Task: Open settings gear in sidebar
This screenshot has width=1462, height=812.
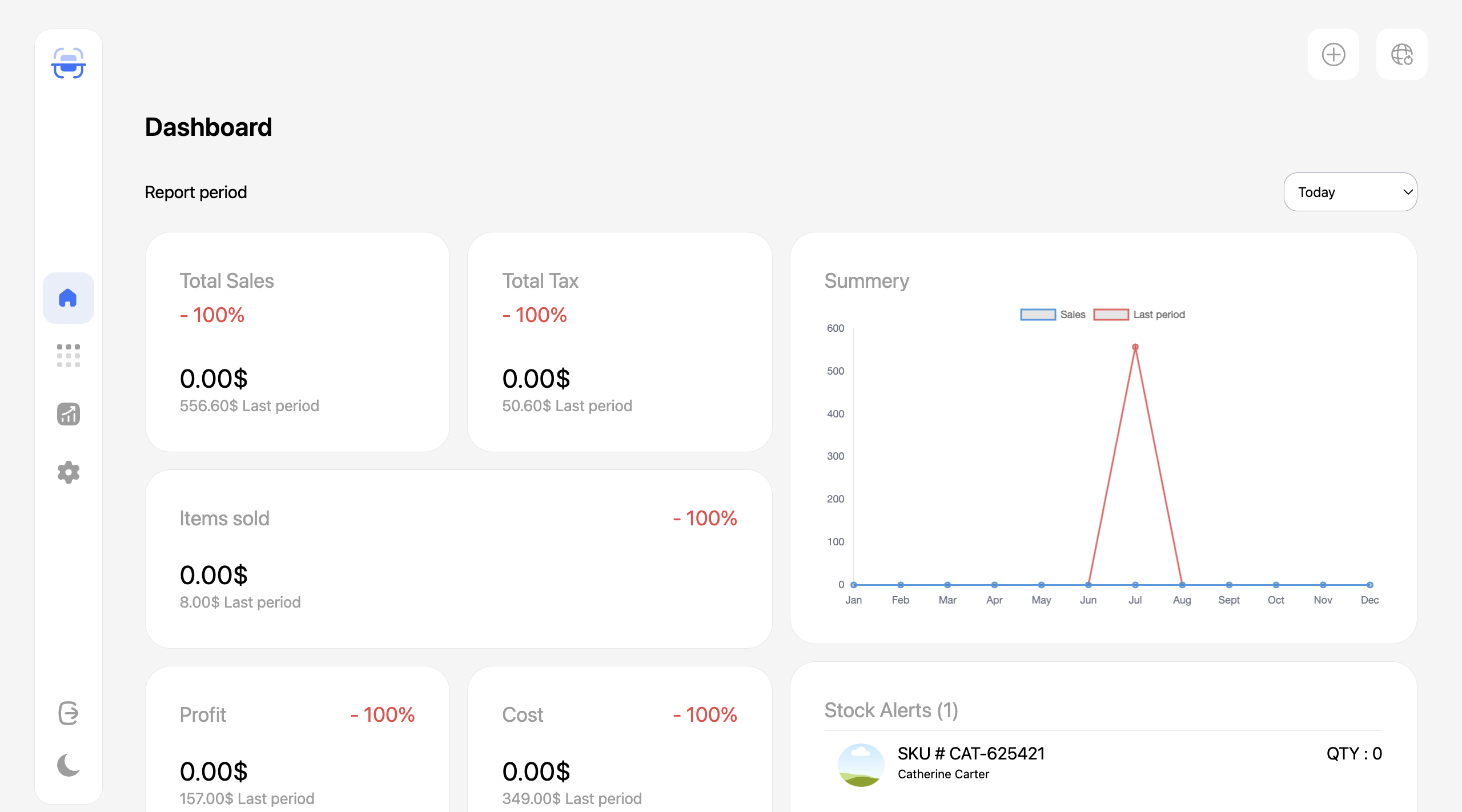Action: [x=69, y=472]
